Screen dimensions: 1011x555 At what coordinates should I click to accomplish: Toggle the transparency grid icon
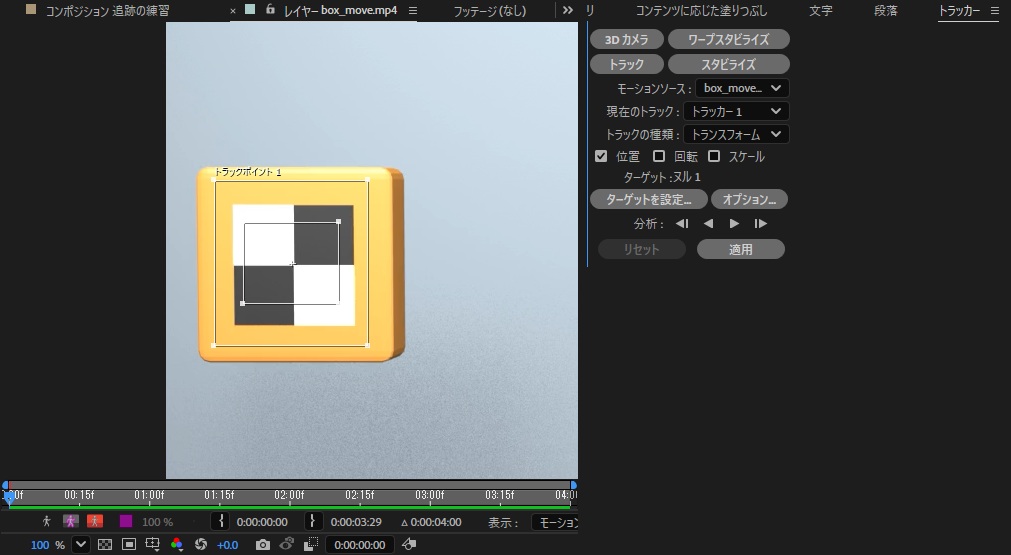point(104,545)
